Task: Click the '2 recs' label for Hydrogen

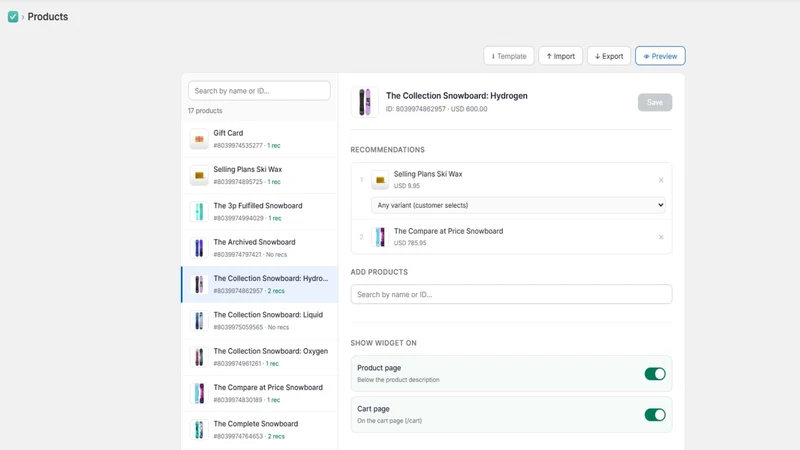Action: click(x=276, y=291)
